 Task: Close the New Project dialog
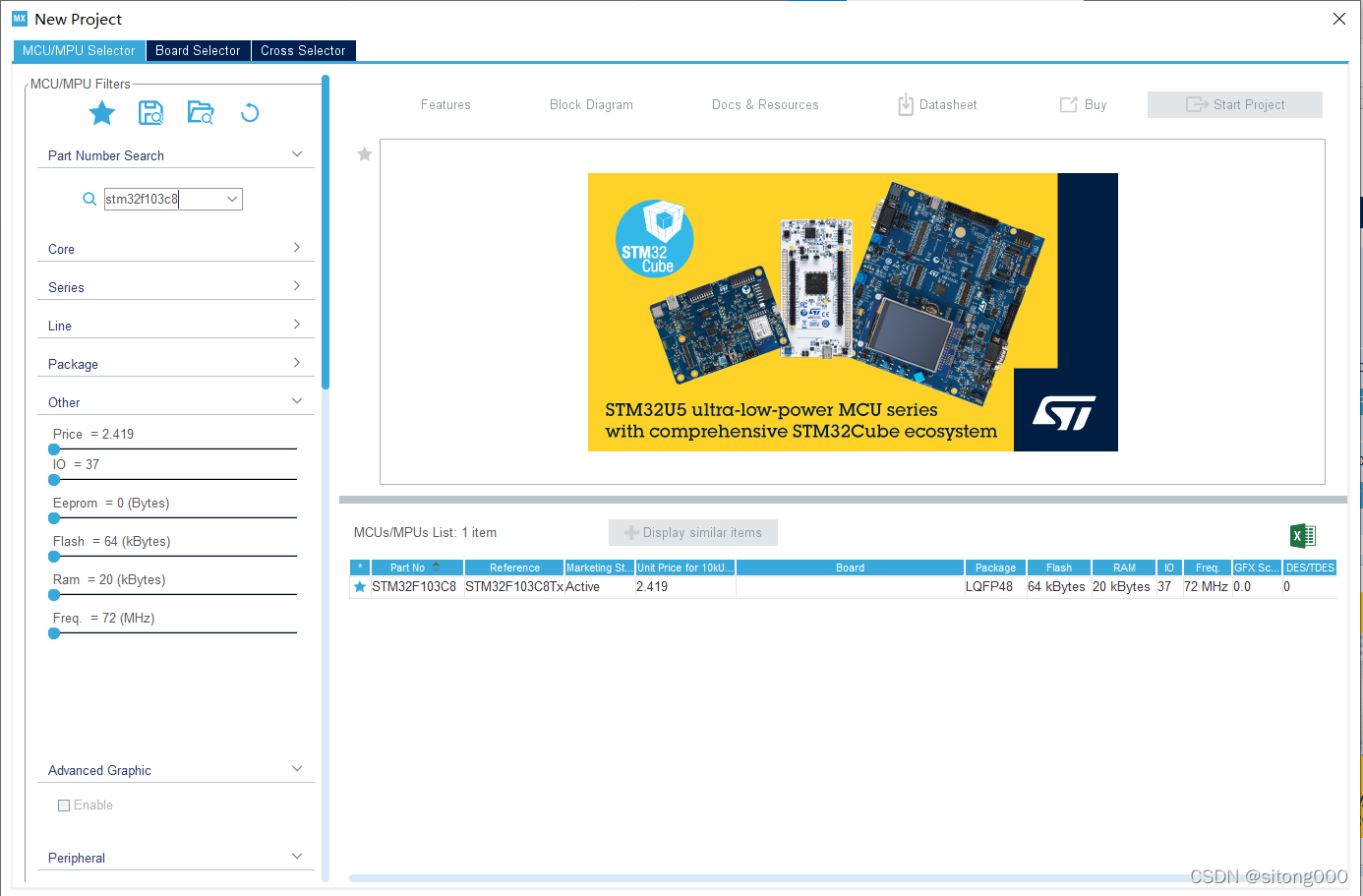(1339, 19)
